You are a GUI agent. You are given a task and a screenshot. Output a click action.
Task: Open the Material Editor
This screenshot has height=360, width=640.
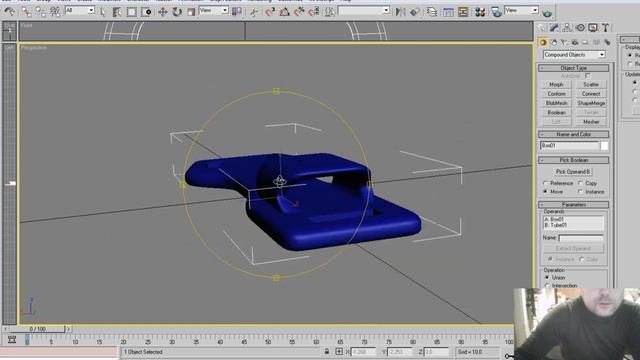pos(480,12)
